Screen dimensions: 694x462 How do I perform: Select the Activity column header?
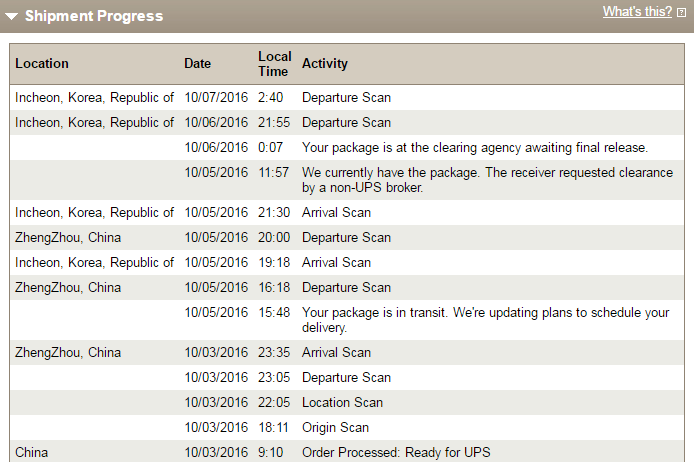pos(325,64)
